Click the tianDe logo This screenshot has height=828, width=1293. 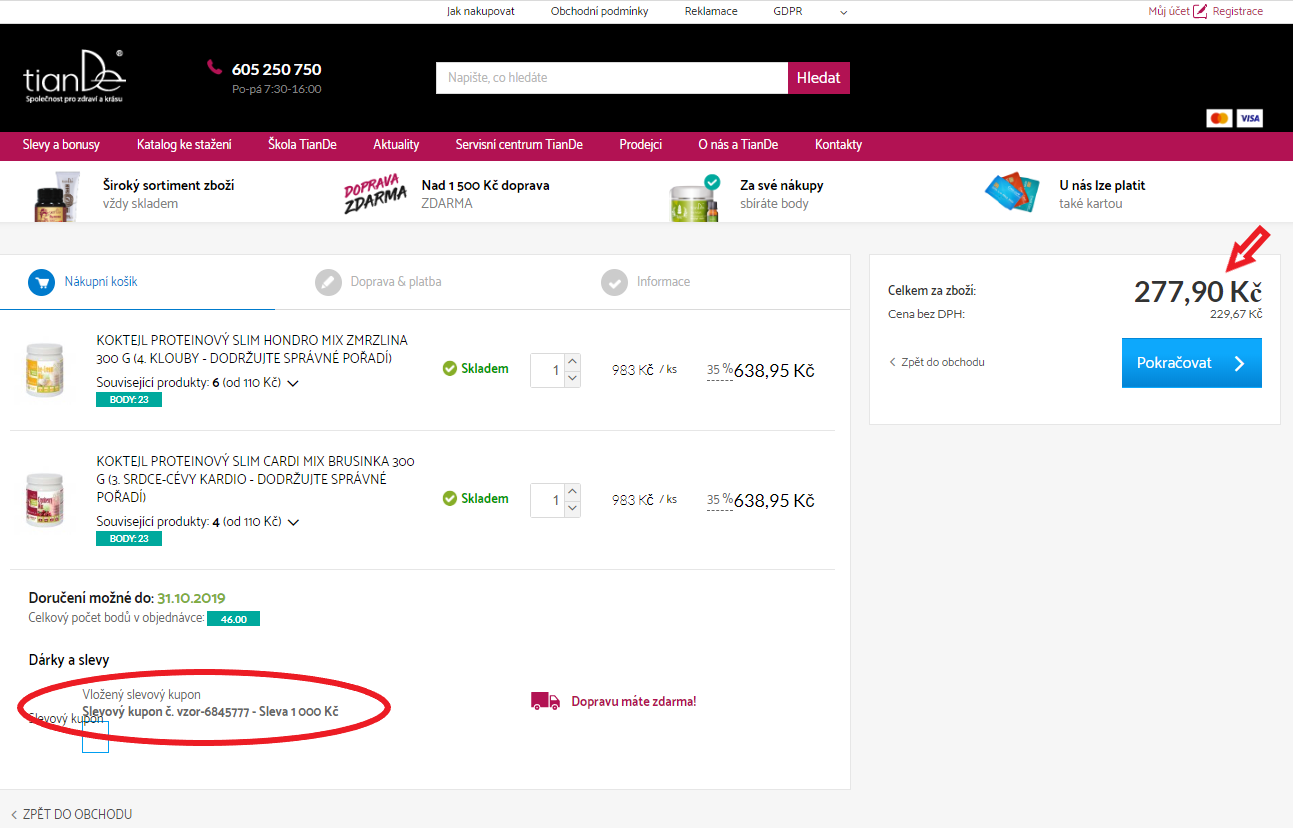[x=75, y=77]
